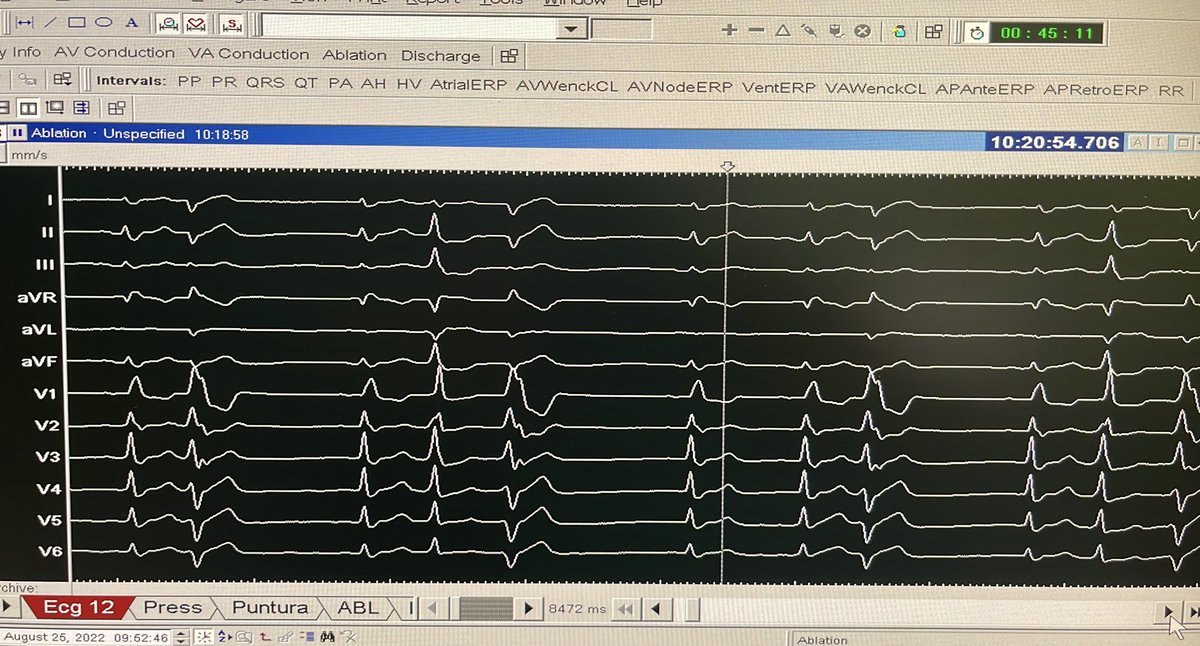
Task: Click the circled X cancel icon
Action: click(x=862, y=31)
